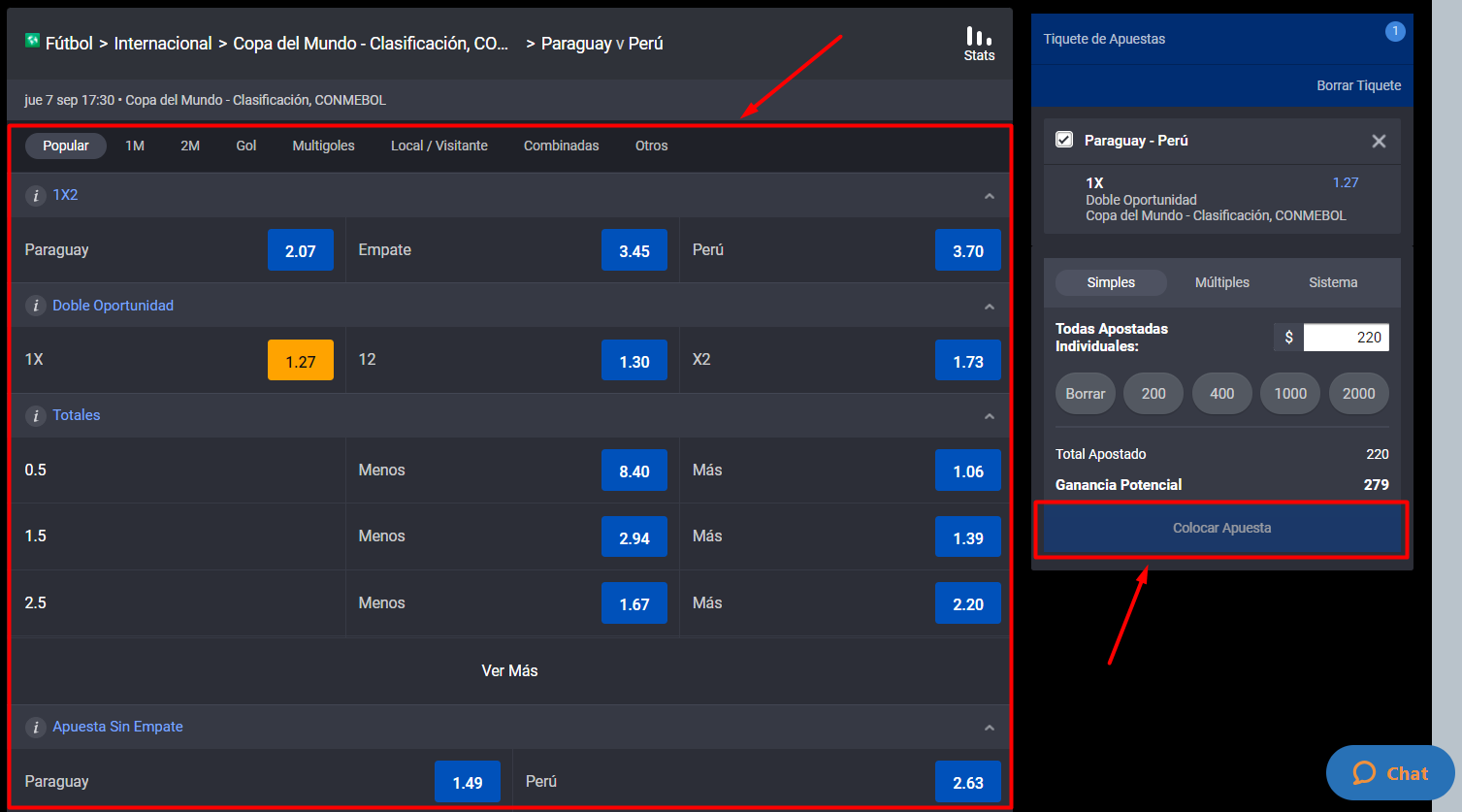
Task: Open the Chat support bubble
Action: pos(1390,772)
